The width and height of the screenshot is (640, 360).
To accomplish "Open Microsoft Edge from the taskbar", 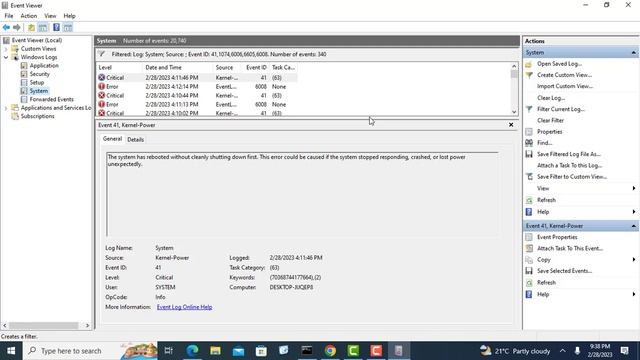I will [192, 351].
